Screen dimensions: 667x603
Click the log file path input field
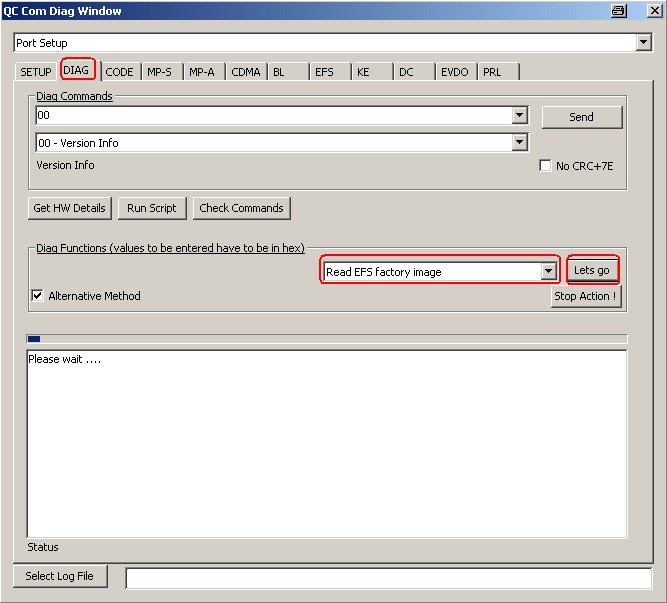pos(388,578)
